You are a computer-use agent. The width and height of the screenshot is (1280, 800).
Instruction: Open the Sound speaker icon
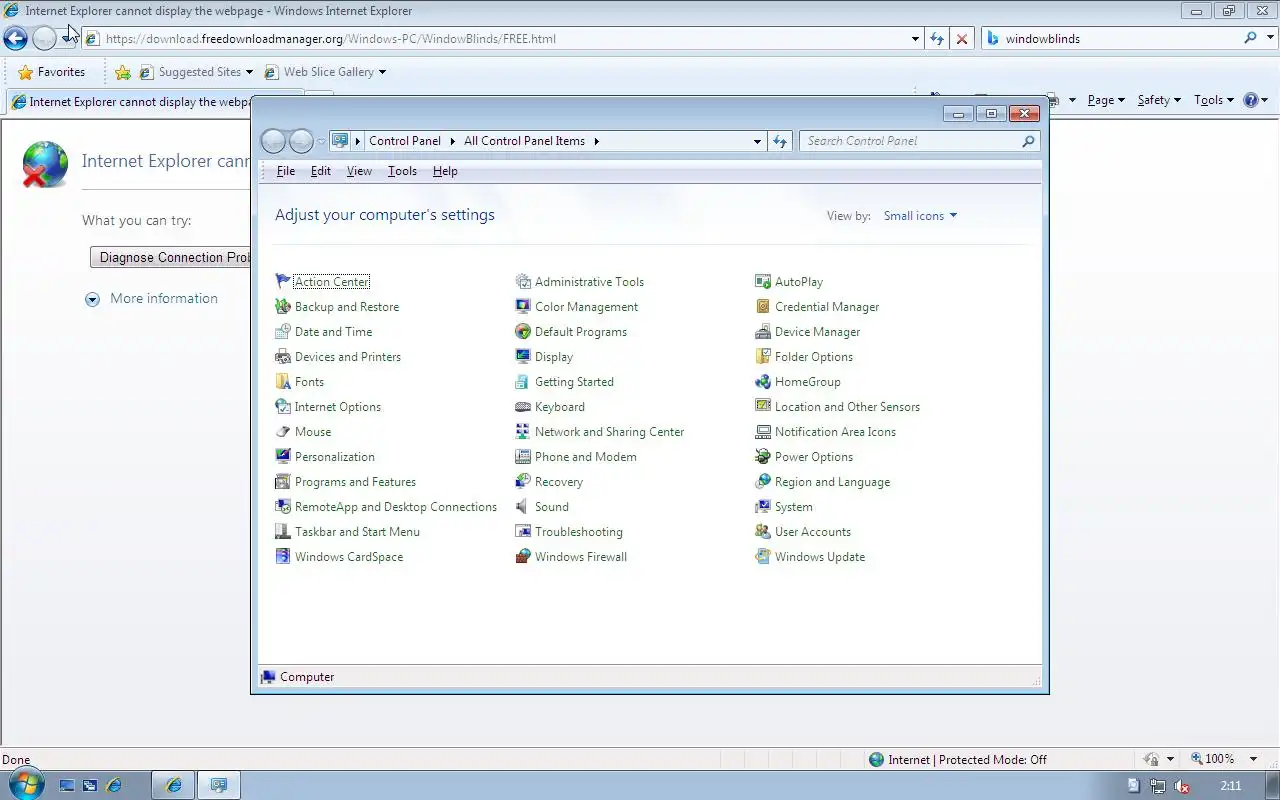(x=523, y=507)
